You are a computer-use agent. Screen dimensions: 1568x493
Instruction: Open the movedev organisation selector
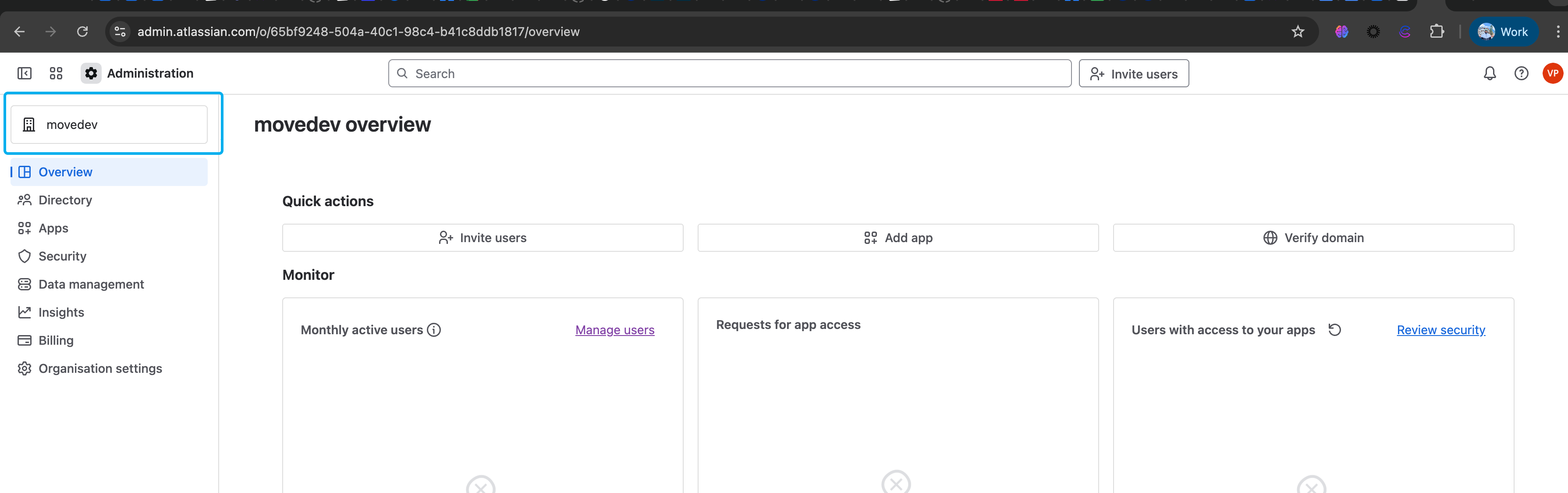[110, 124]
